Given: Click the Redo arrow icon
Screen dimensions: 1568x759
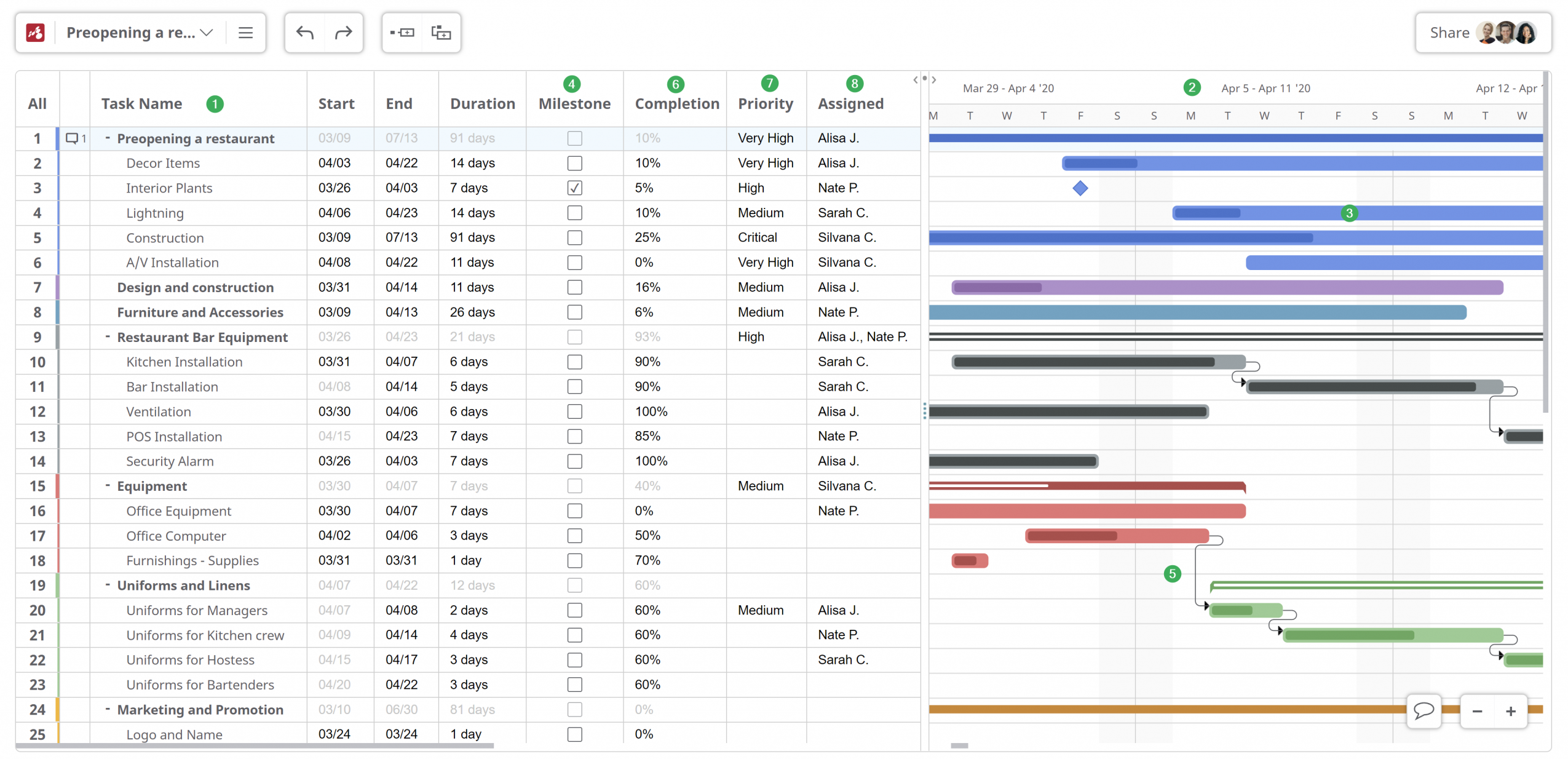Looking at the screenshot, I should click(x=344, y=33).
